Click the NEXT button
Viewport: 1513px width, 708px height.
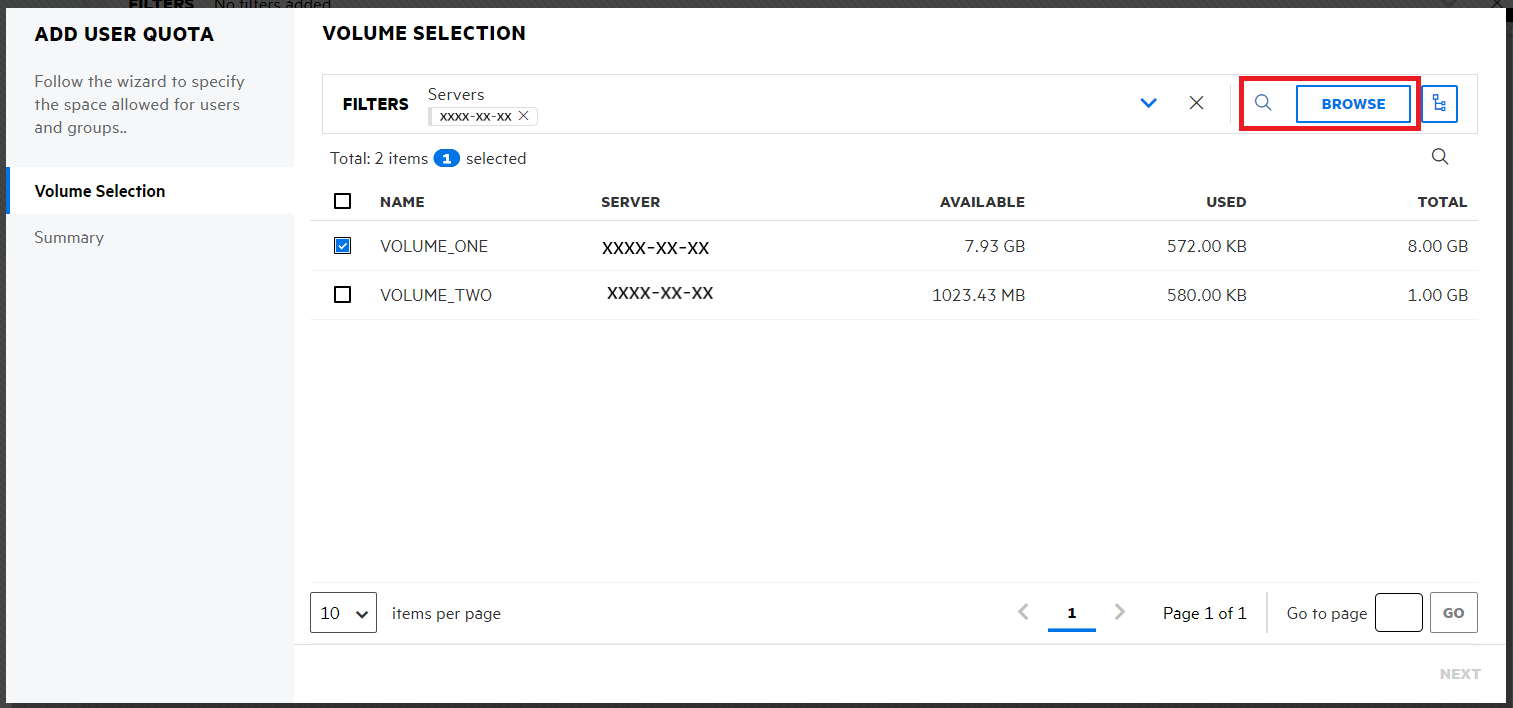[1459, 674]
